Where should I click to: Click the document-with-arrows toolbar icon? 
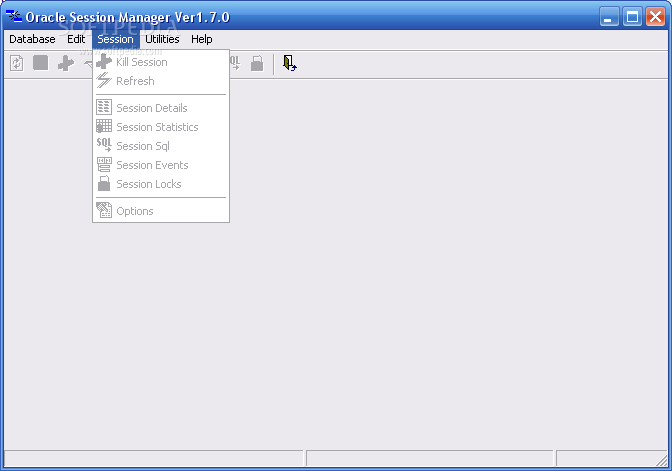pyautogui.click(x=17, y=63)
